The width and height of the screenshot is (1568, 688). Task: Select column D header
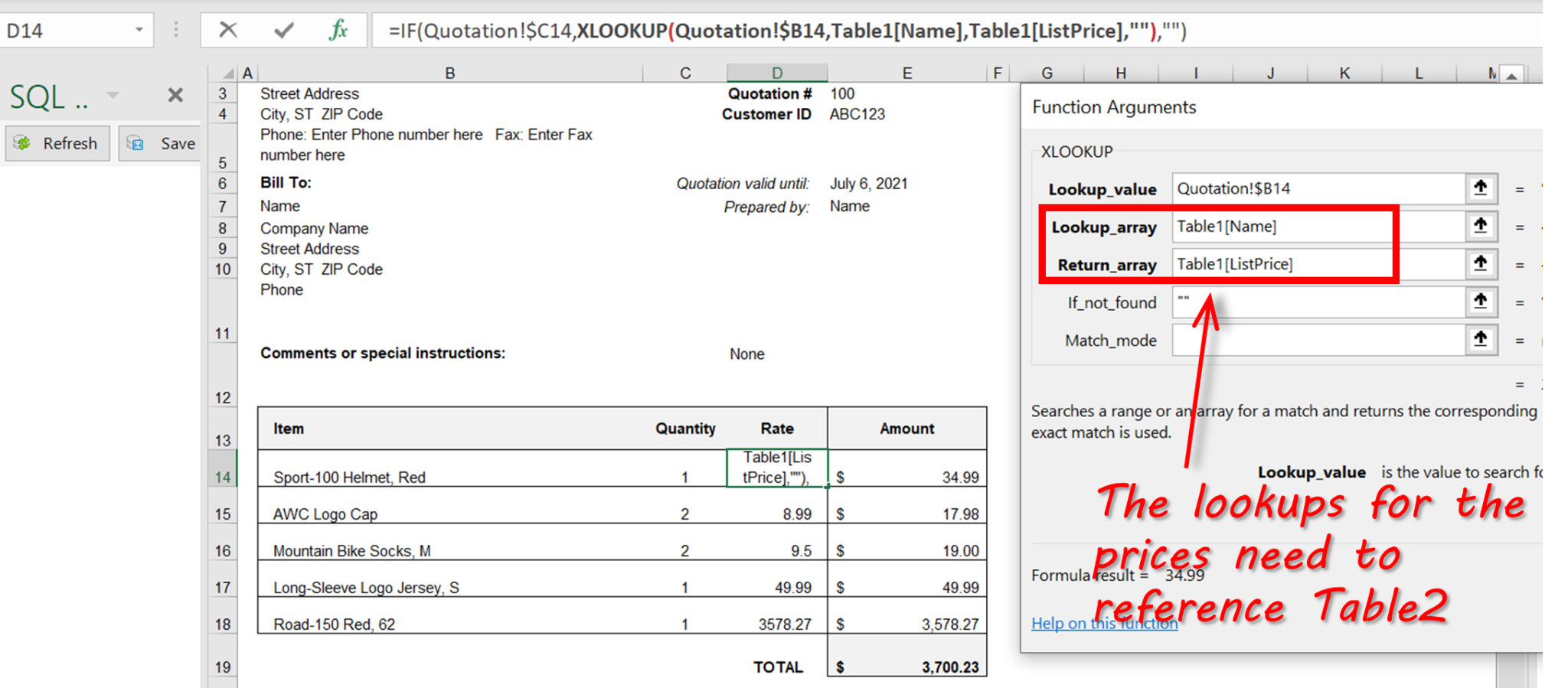pos(776,73)
